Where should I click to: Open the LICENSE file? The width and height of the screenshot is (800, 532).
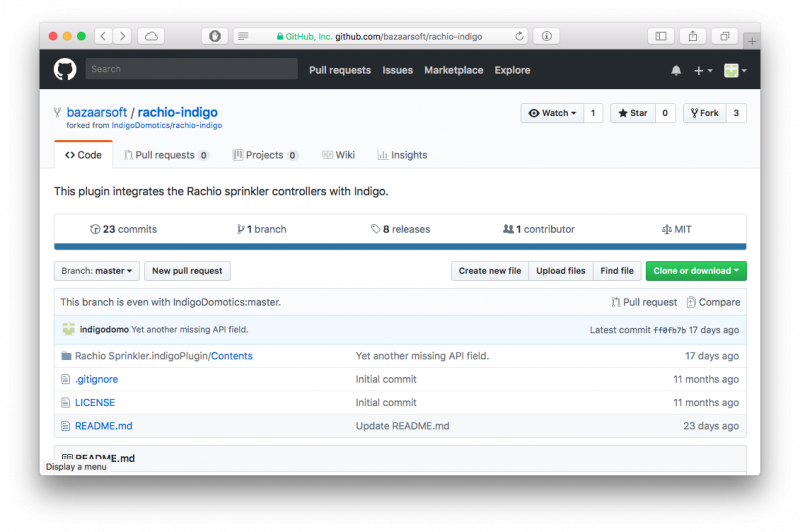[x=95, y=402]
